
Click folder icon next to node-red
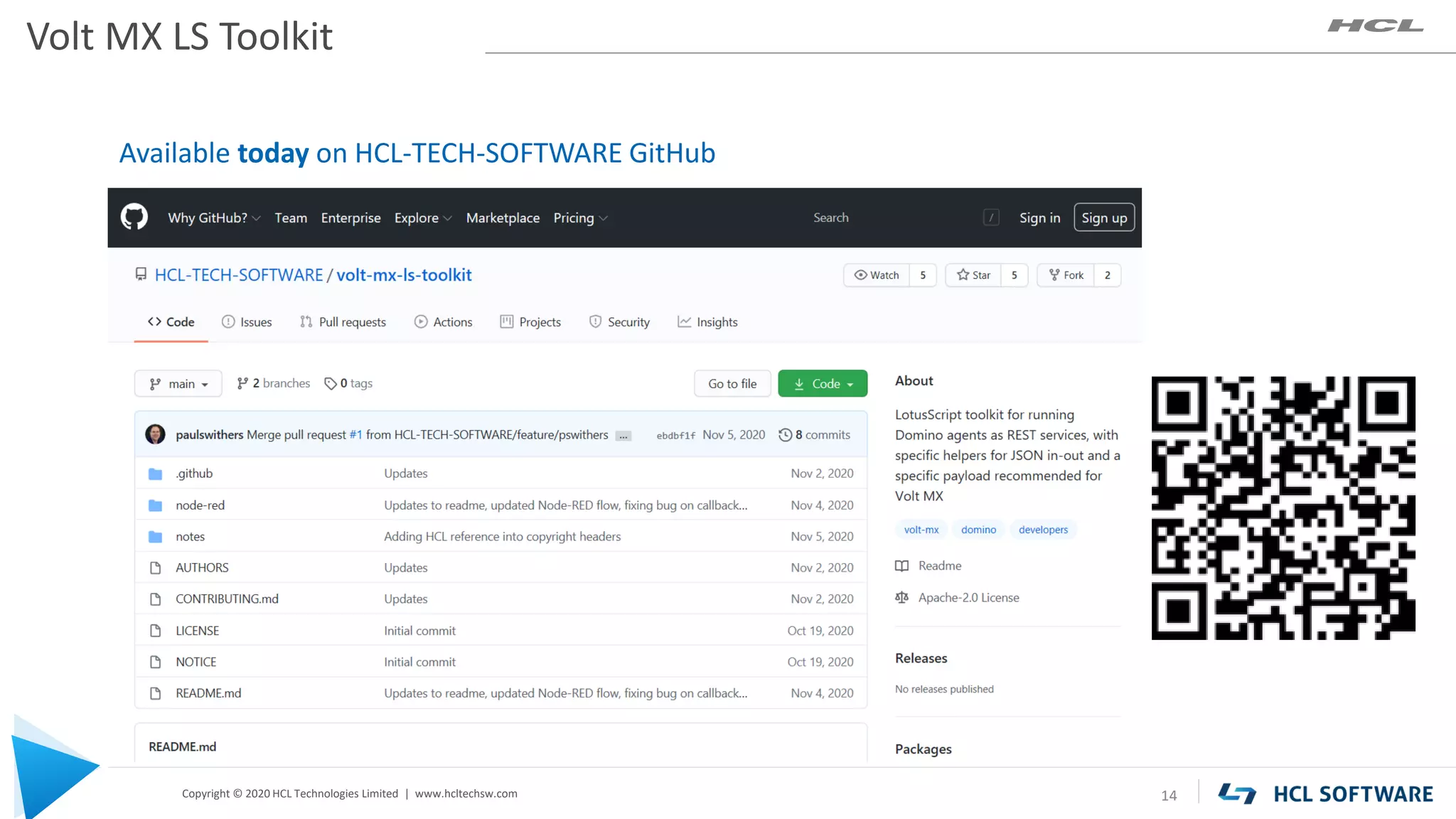coord(155,505)
